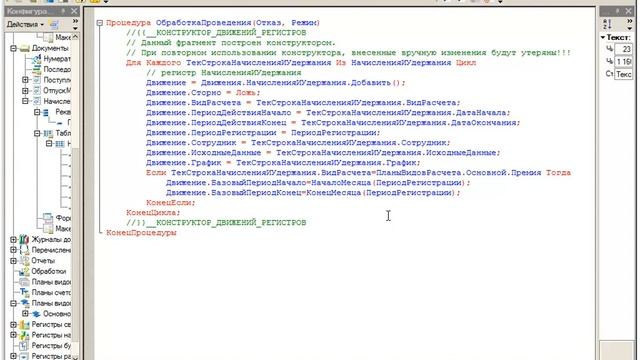Select the Последовательности node icon

36,69
